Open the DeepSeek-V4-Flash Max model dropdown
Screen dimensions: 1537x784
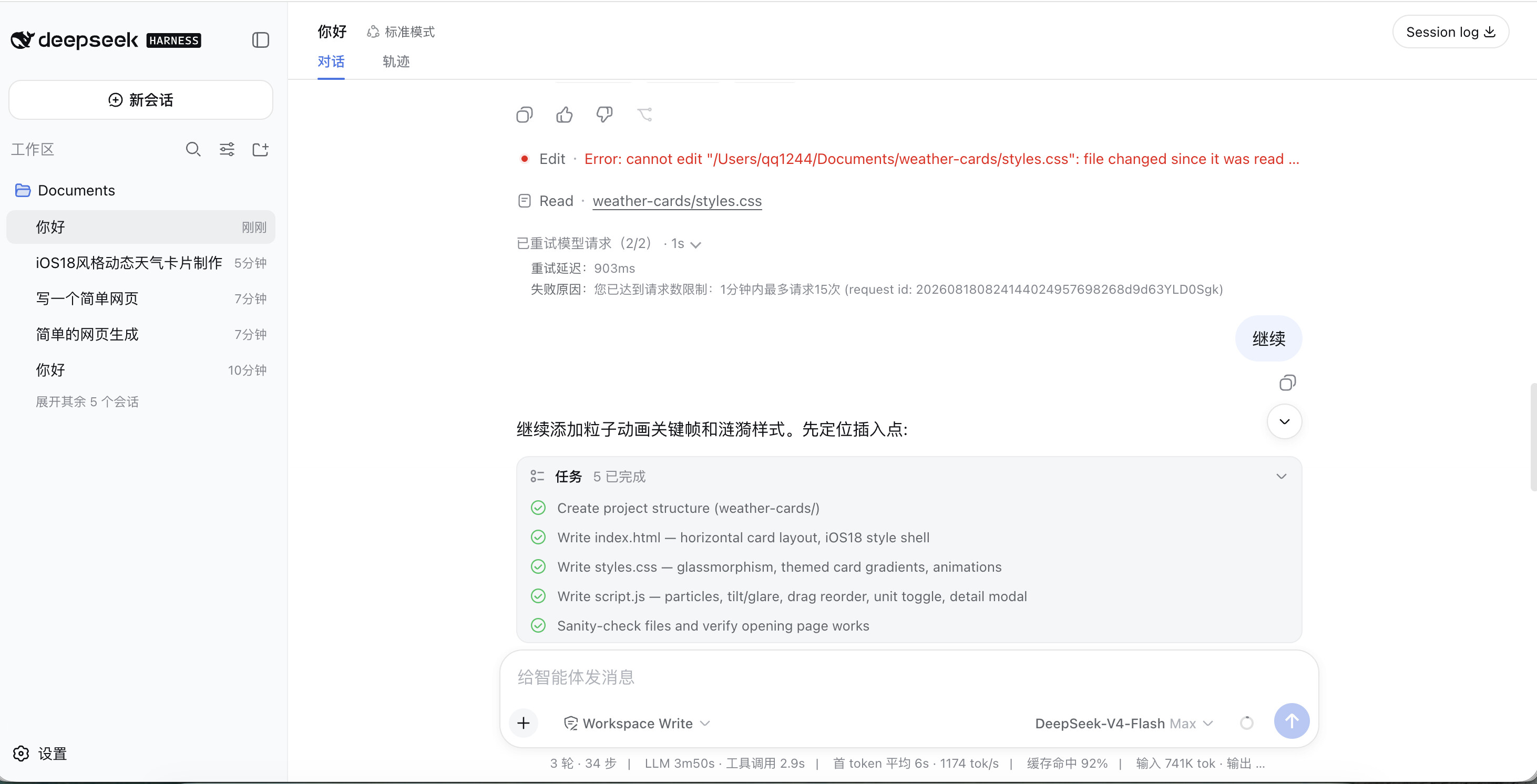pos(1124,723)
